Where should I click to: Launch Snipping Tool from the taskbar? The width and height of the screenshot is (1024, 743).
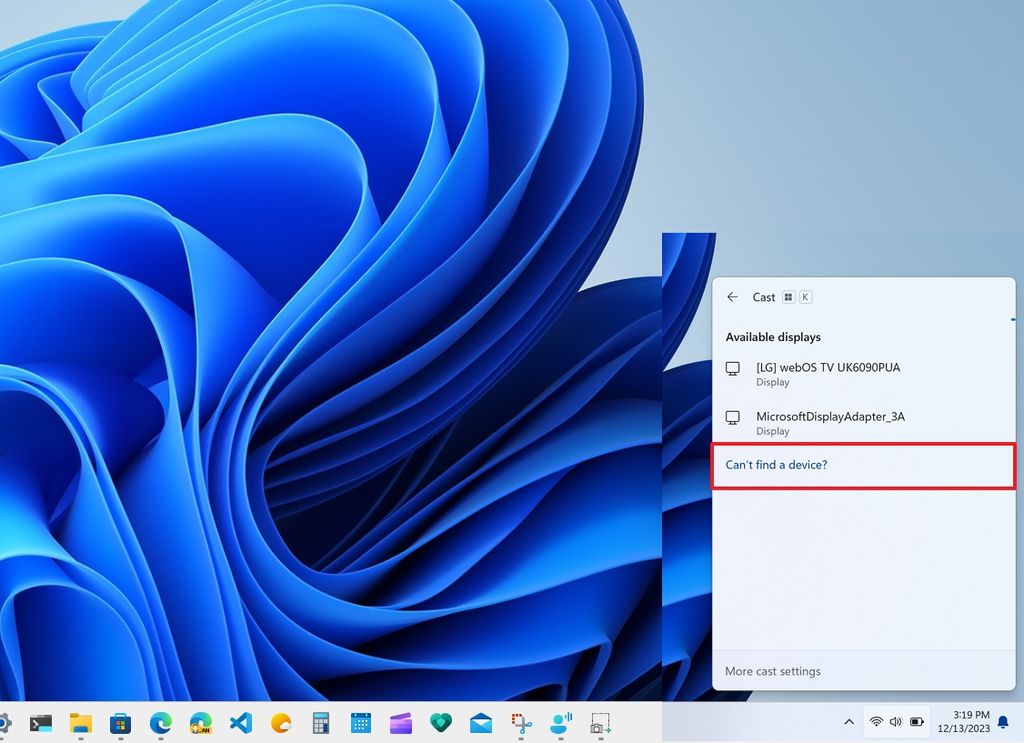pos(521,722)
